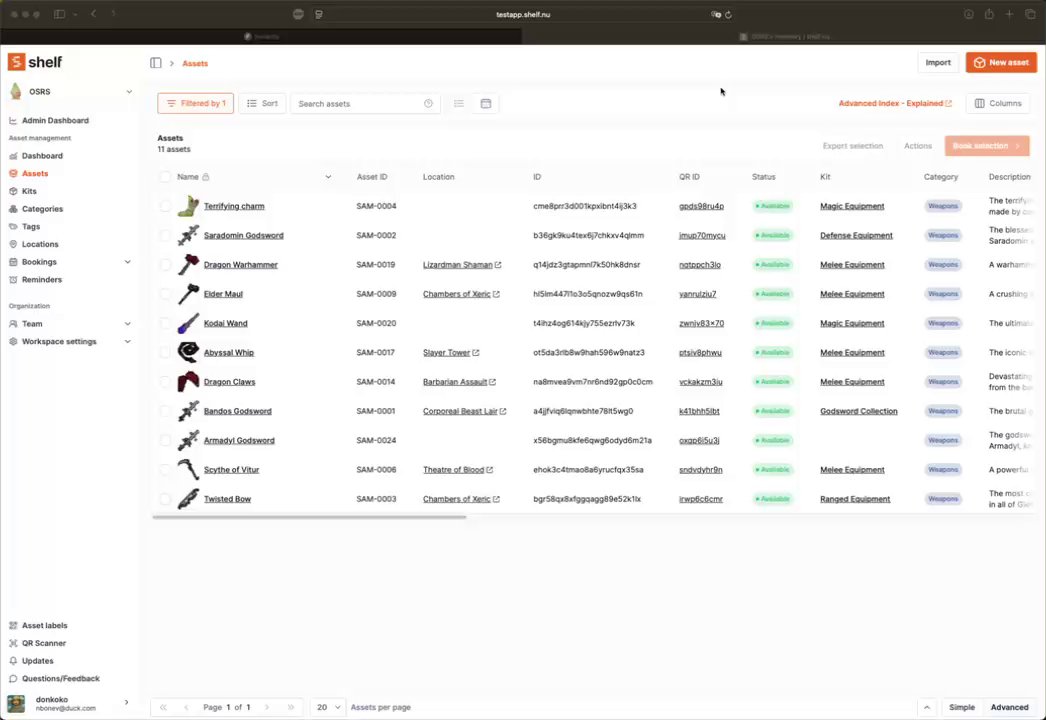Screen dimensions: 1046x720
Task: Go to first page double-arrow icon
Action: click(x=163, y=707)
